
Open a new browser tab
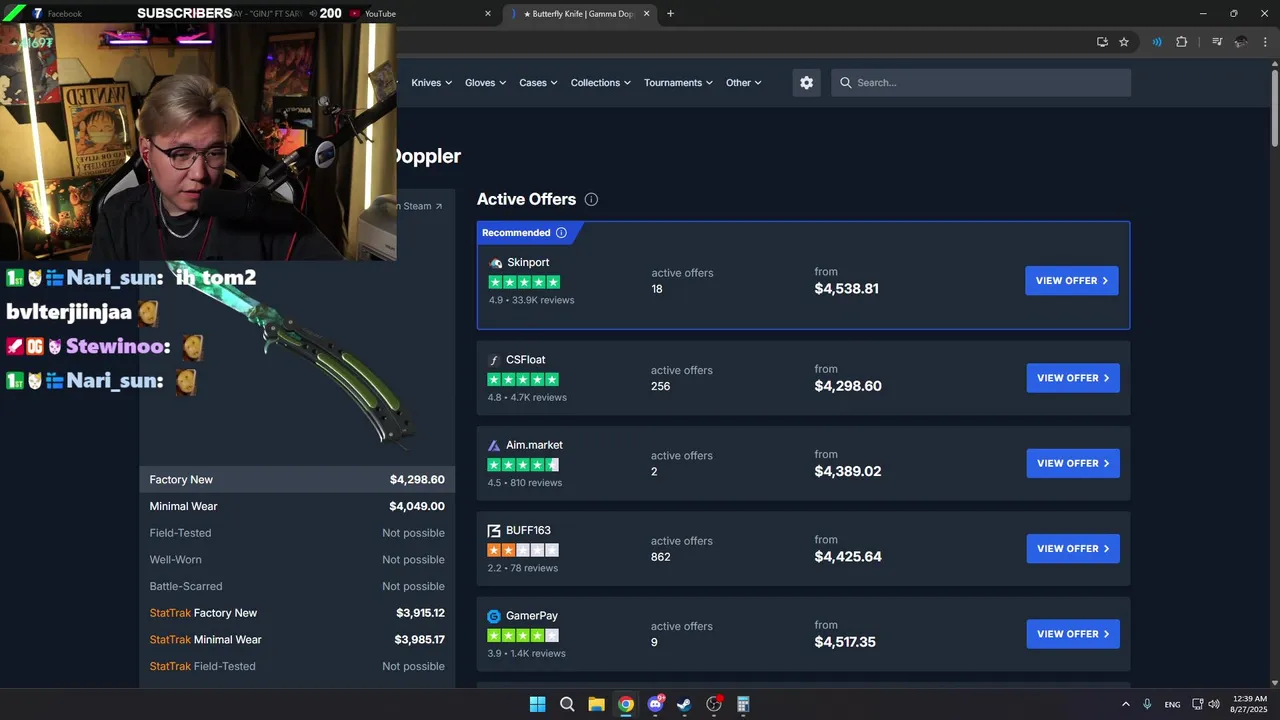click(670, 14)
